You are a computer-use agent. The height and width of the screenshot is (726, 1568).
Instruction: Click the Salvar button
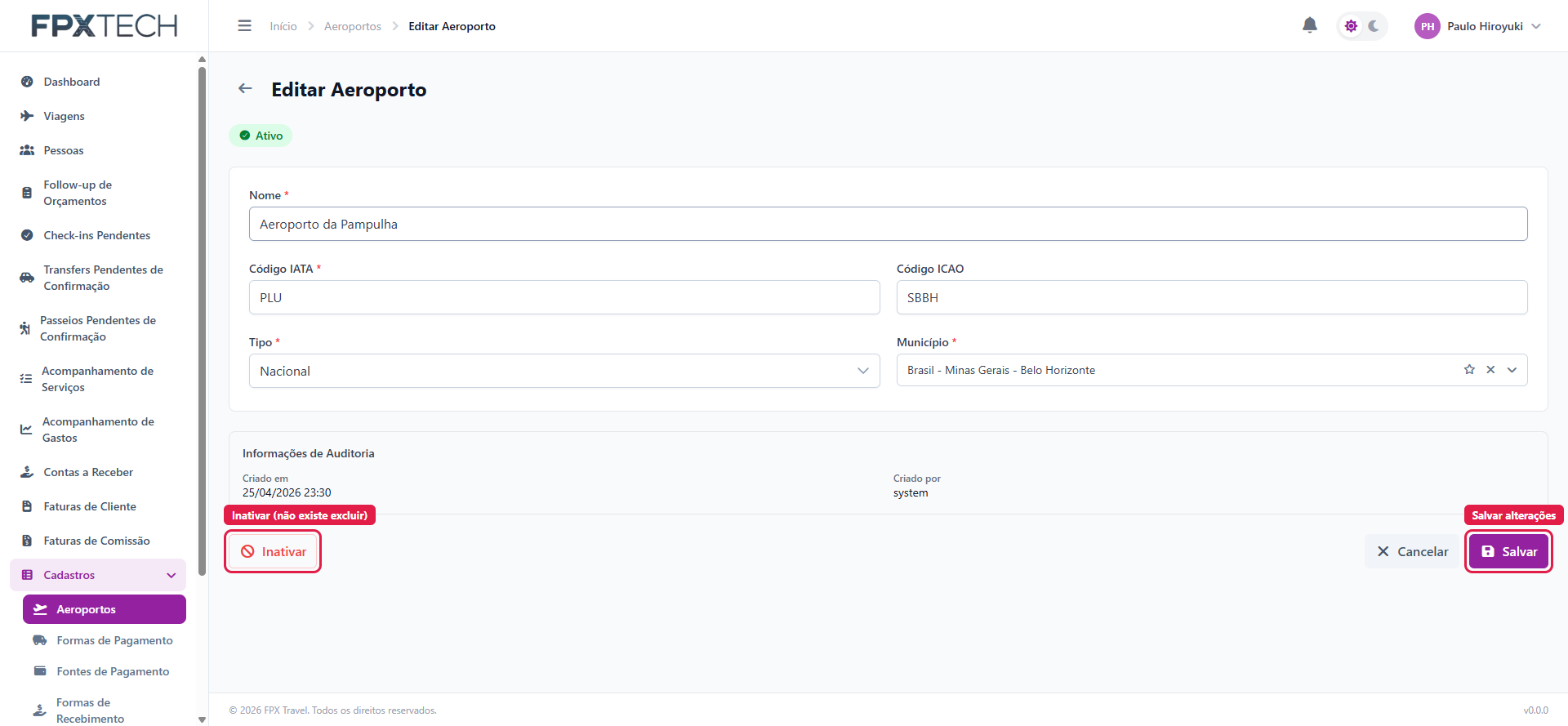pos(1508,551)
